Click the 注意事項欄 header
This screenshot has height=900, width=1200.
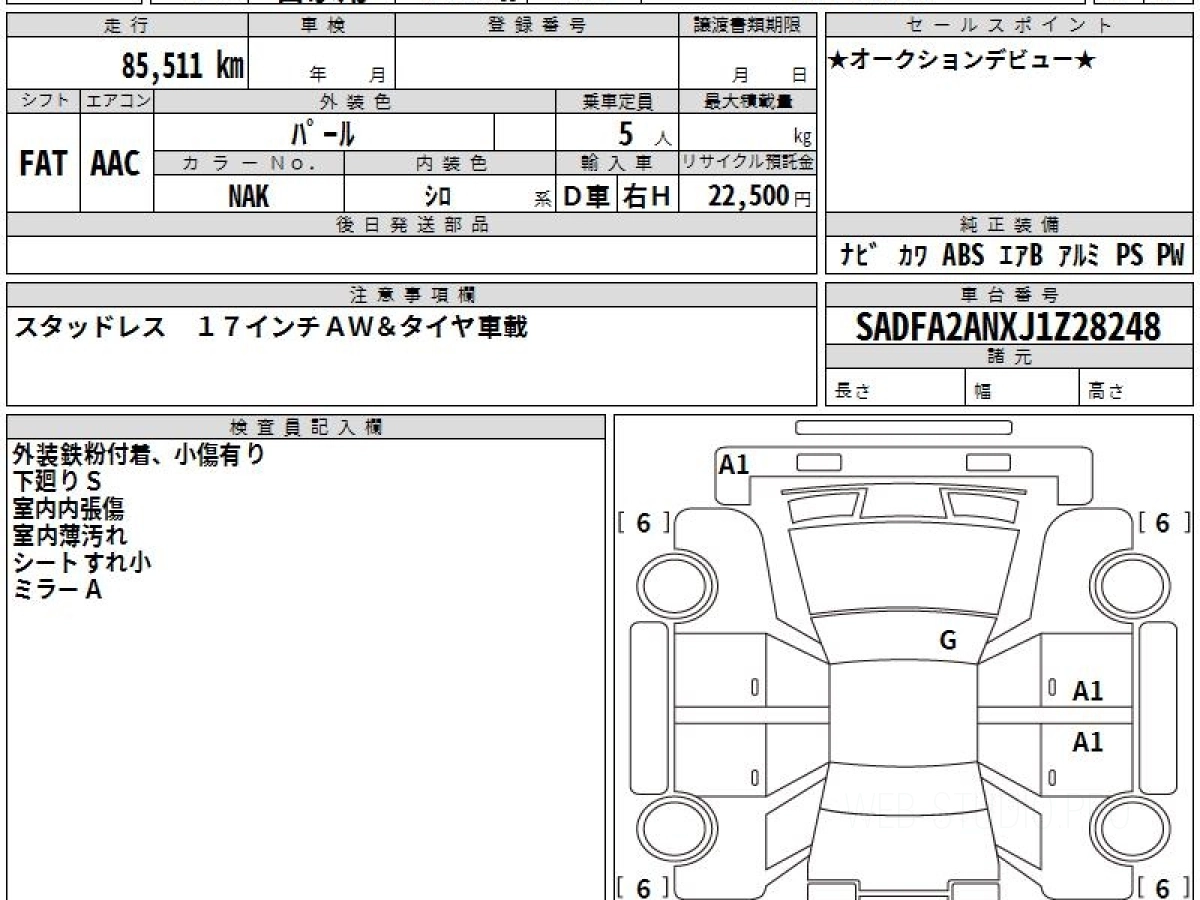pyautogui.click(x=412, y=295)
